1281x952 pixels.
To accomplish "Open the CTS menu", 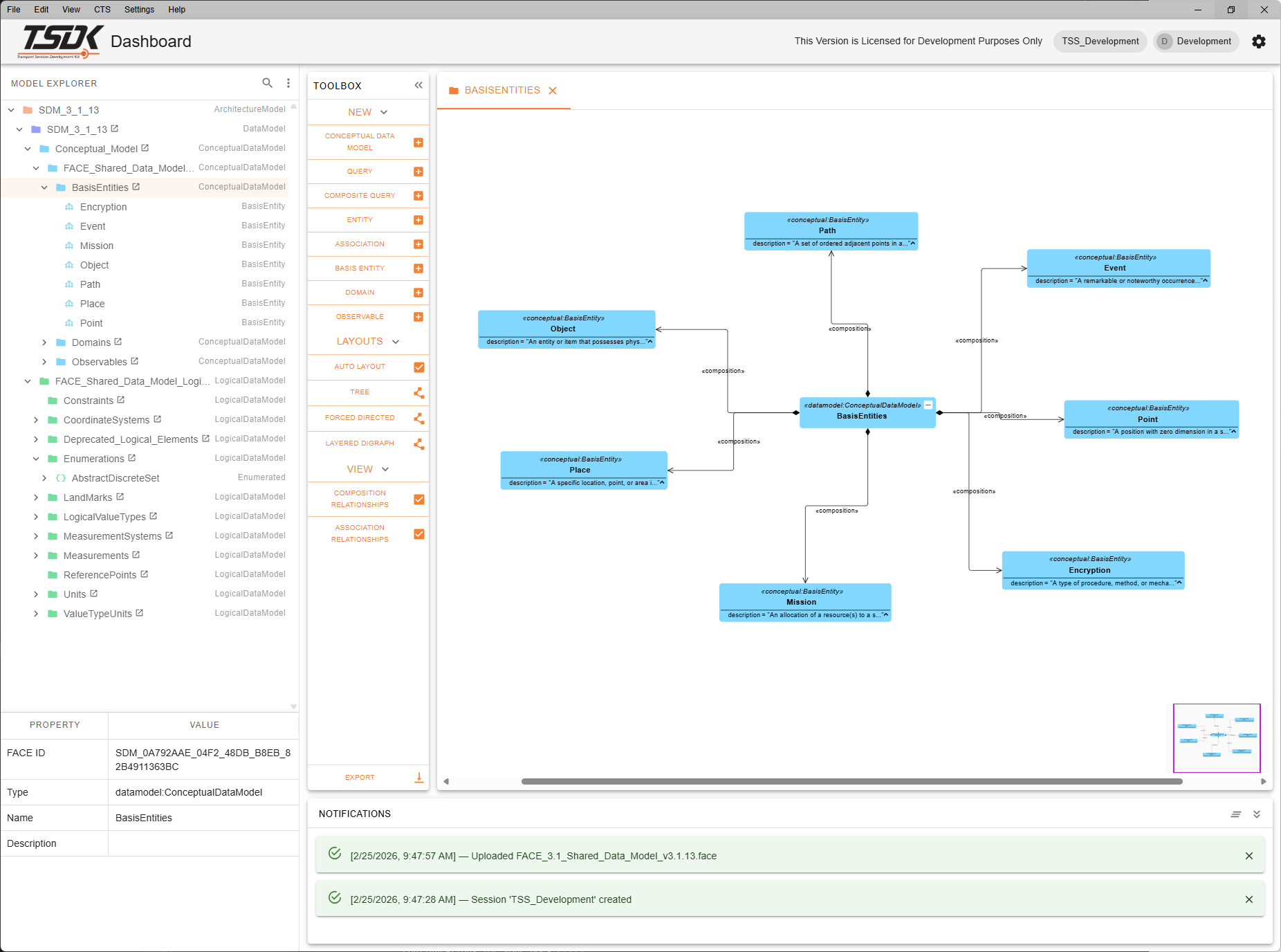I will tap(102, 10).
